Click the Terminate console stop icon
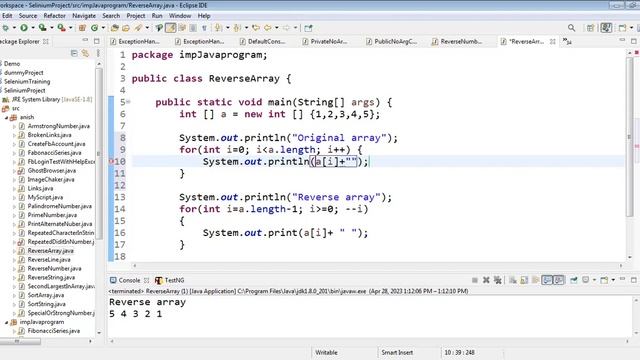Viewport: 640px width, 360px height. coord(475,280)
